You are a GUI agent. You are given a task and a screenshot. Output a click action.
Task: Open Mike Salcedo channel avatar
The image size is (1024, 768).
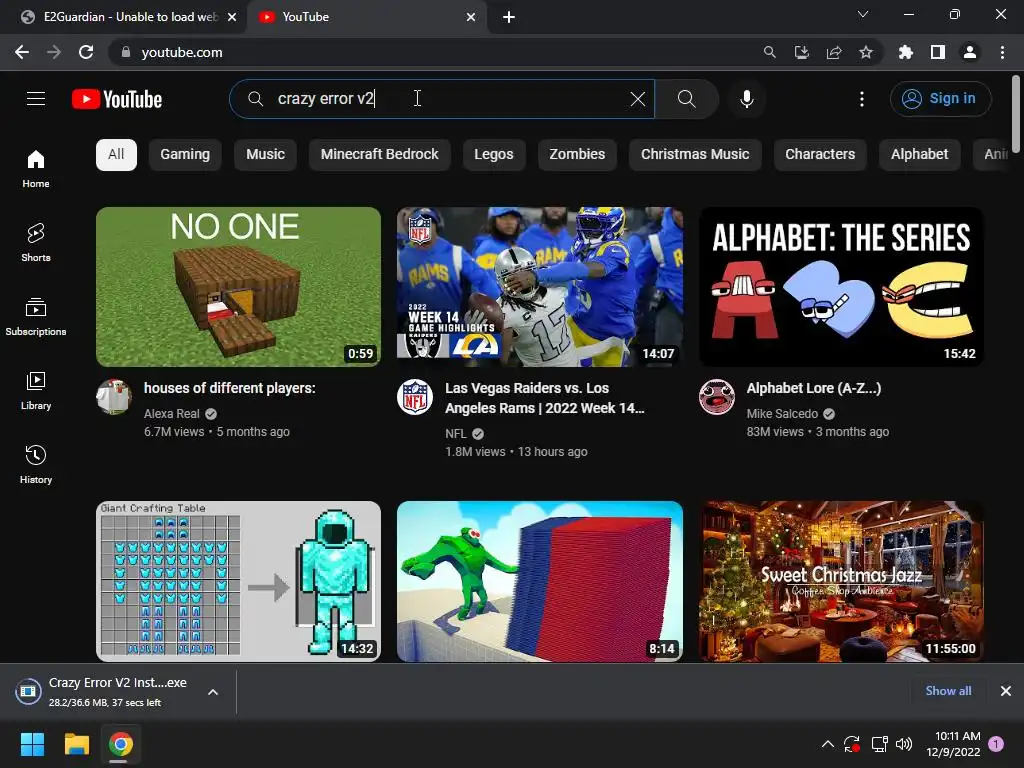[x=717, y=397]
